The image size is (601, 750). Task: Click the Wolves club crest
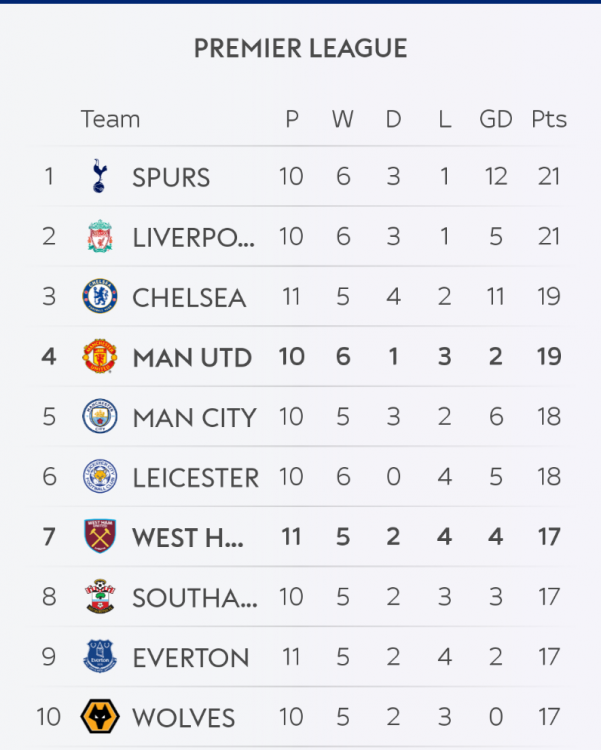click(x=99, y=717)
